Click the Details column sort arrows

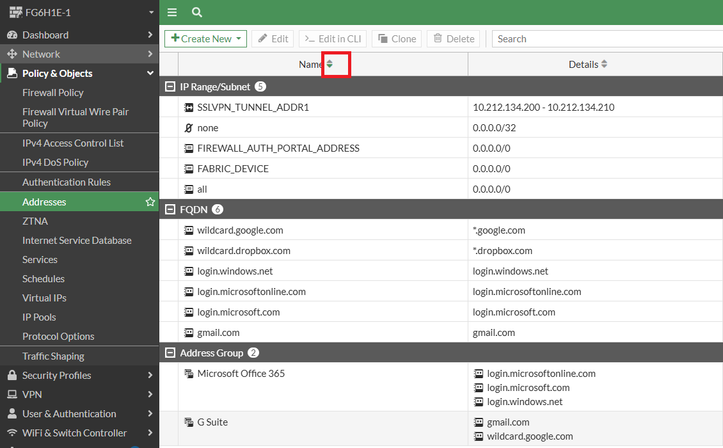click(x=604, y=64)
